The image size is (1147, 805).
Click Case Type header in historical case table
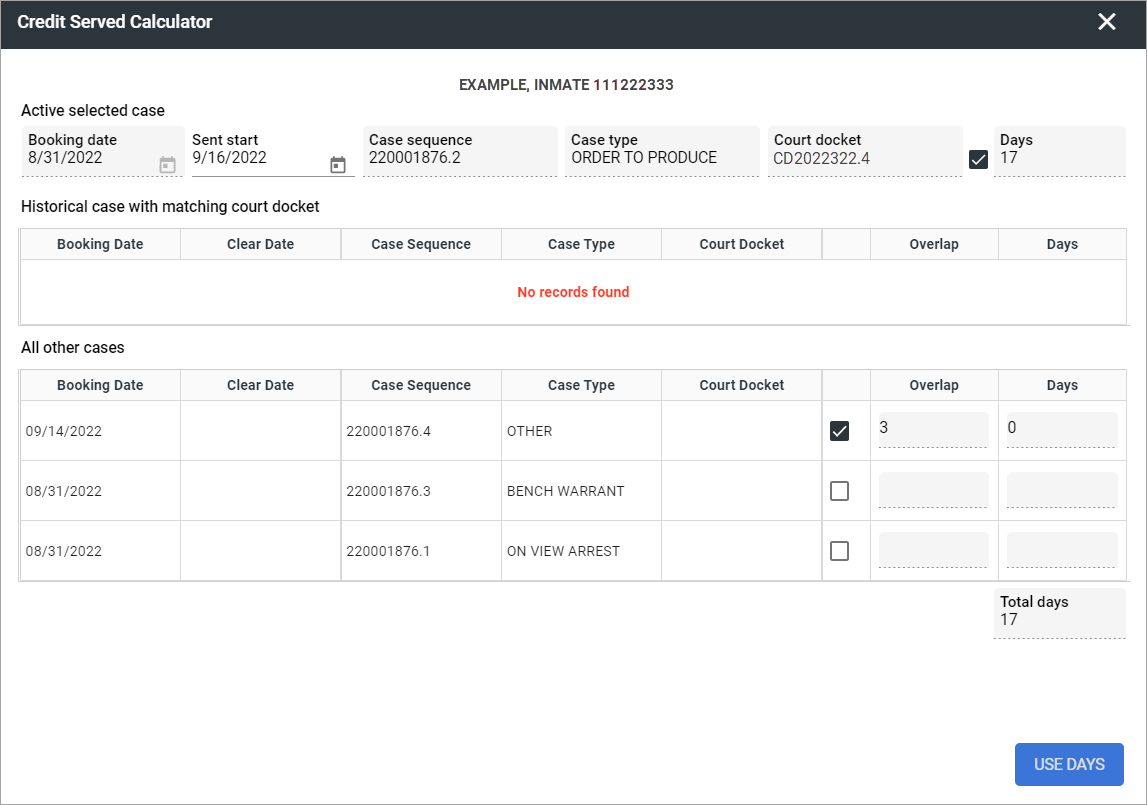coord(582,244)
